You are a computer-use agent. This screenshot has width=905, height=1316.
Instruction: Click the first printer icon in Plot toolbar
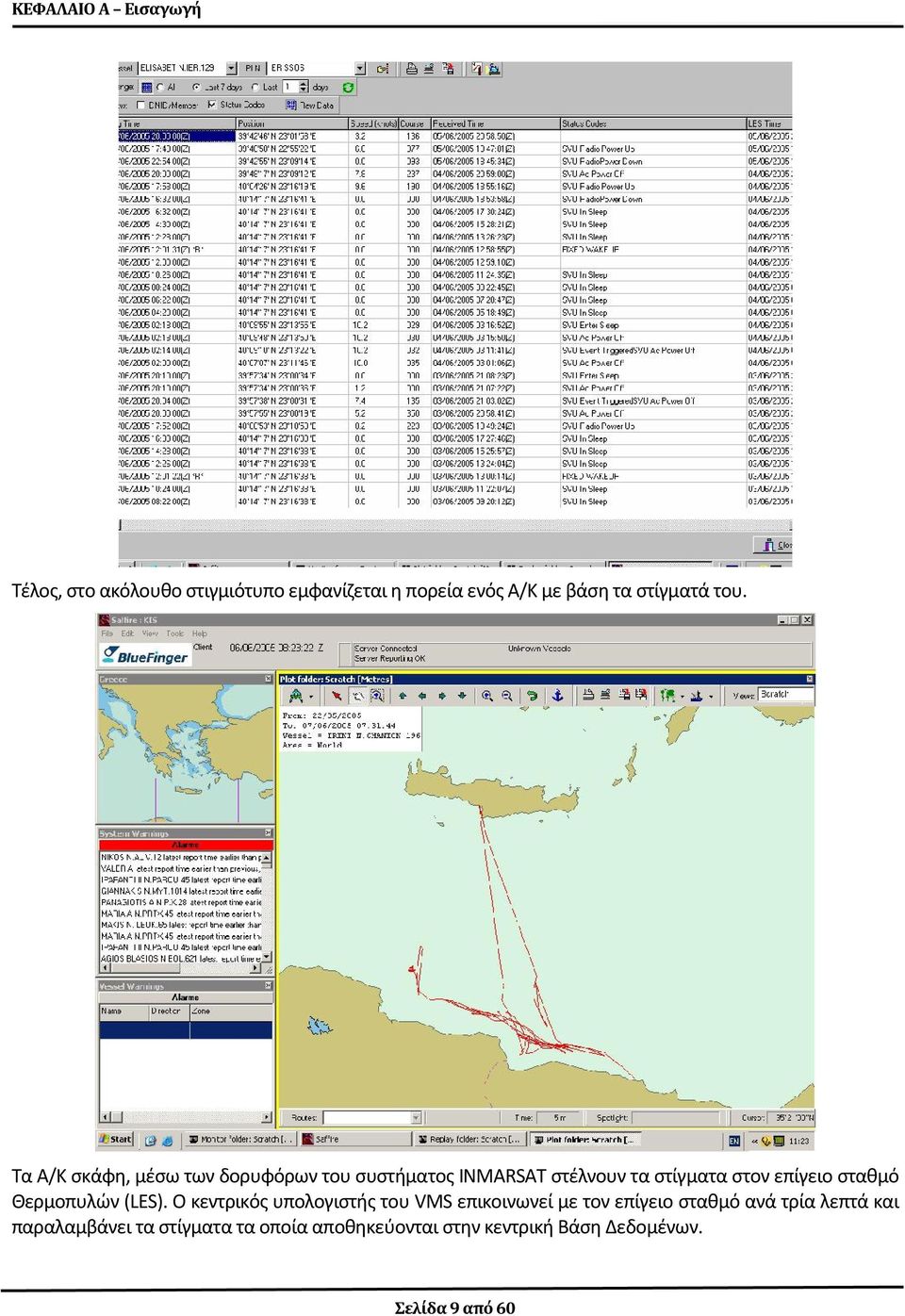tap(588, 696)
